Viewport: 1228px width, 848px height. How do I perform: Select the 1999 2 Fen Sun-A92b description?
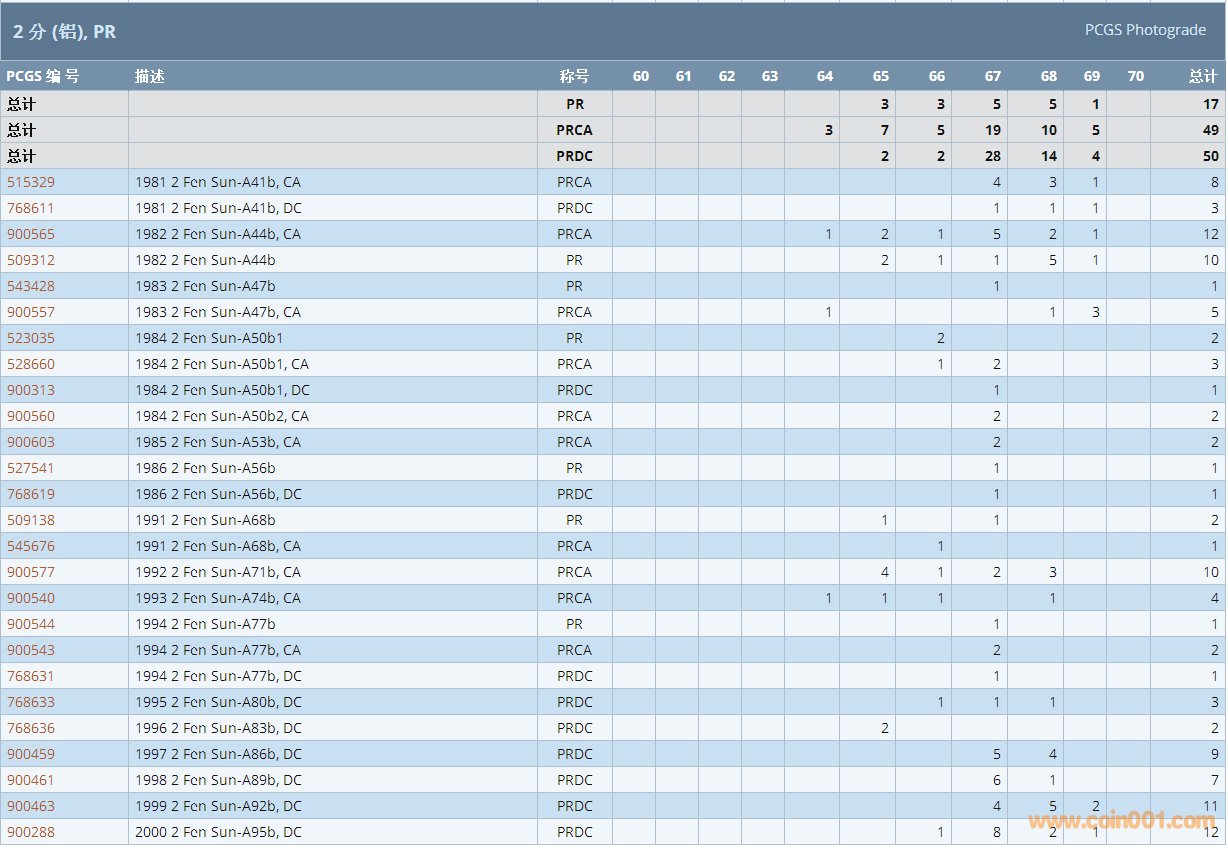[218, 806]
